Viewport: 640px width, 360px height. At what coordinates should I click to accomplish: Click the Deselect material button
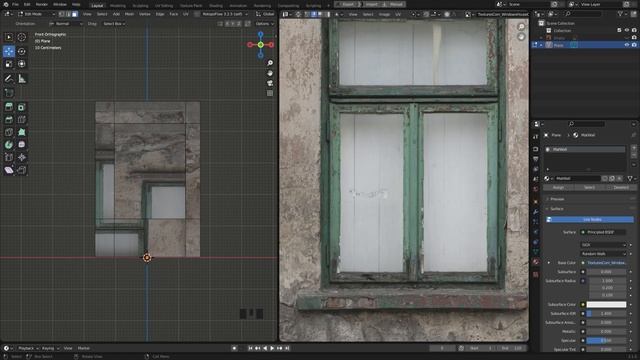(621, 188)
